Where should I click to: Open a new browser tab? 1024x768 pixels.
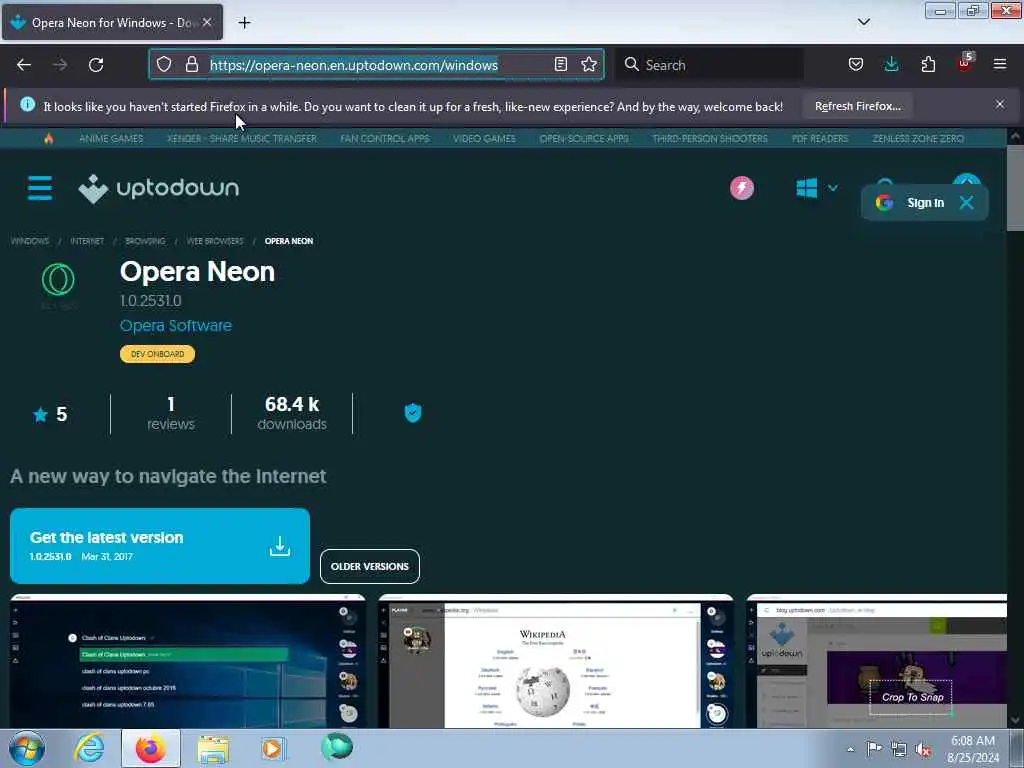[244, 23]
